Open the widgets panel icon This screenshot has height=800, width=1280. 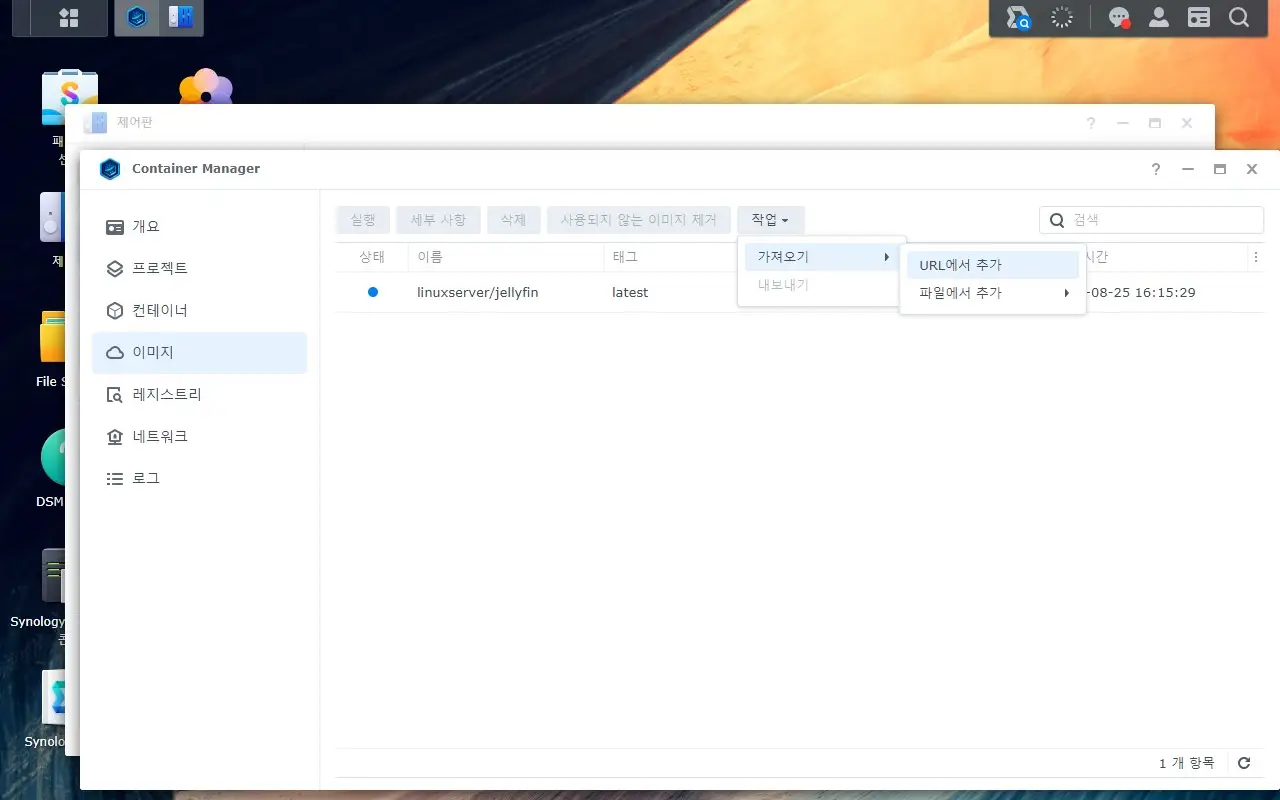point(1199,17)
